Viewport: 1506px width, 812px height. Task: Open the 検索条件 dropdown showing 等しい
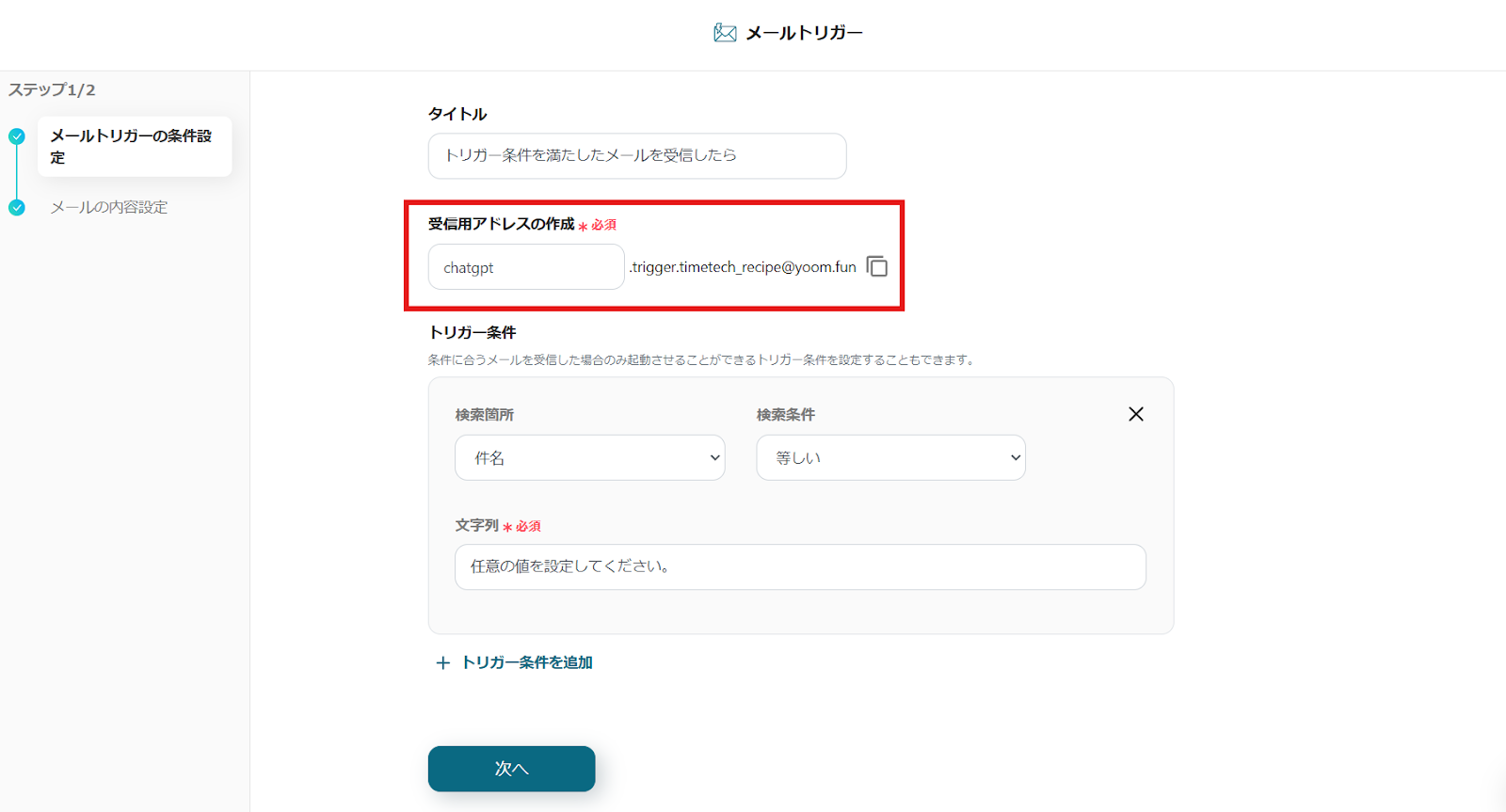[x=891, y=457]
